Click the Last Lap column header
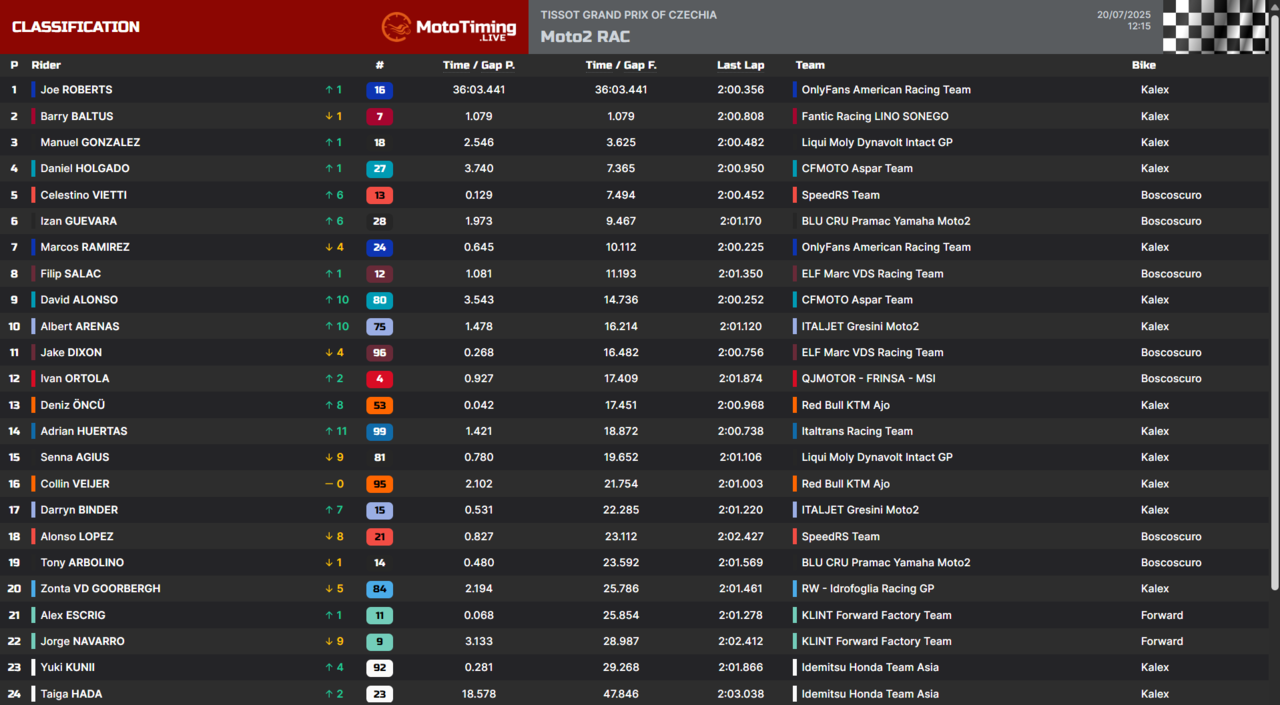This screenshot has width=1280, height=705. click(x=740, y=65)
